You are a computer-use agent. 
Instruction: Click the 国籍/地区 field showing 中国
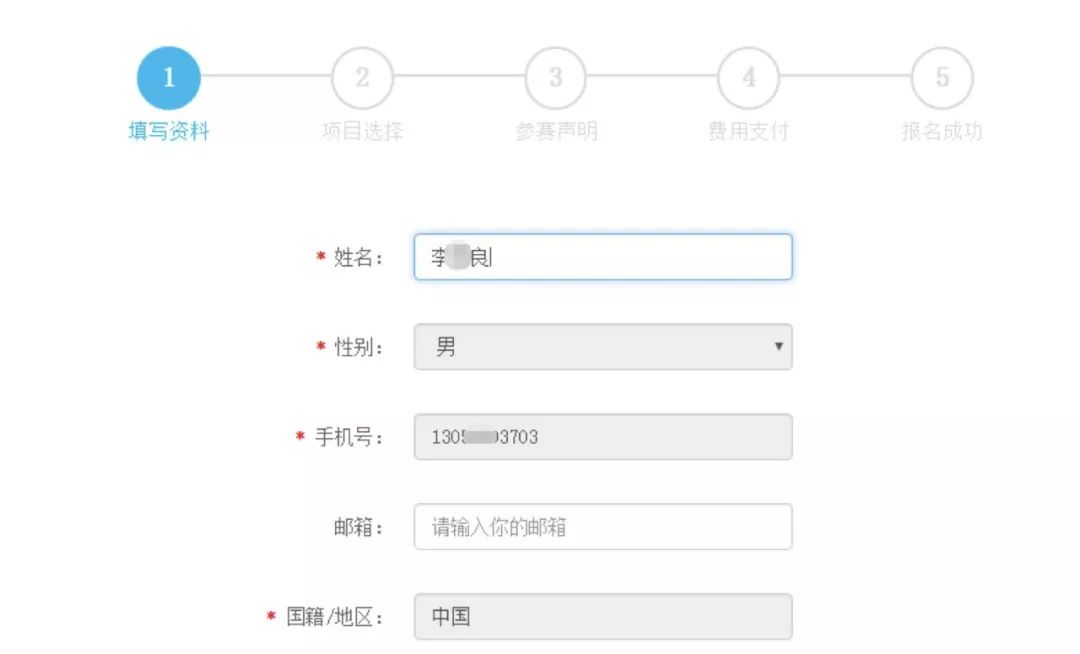602,617
